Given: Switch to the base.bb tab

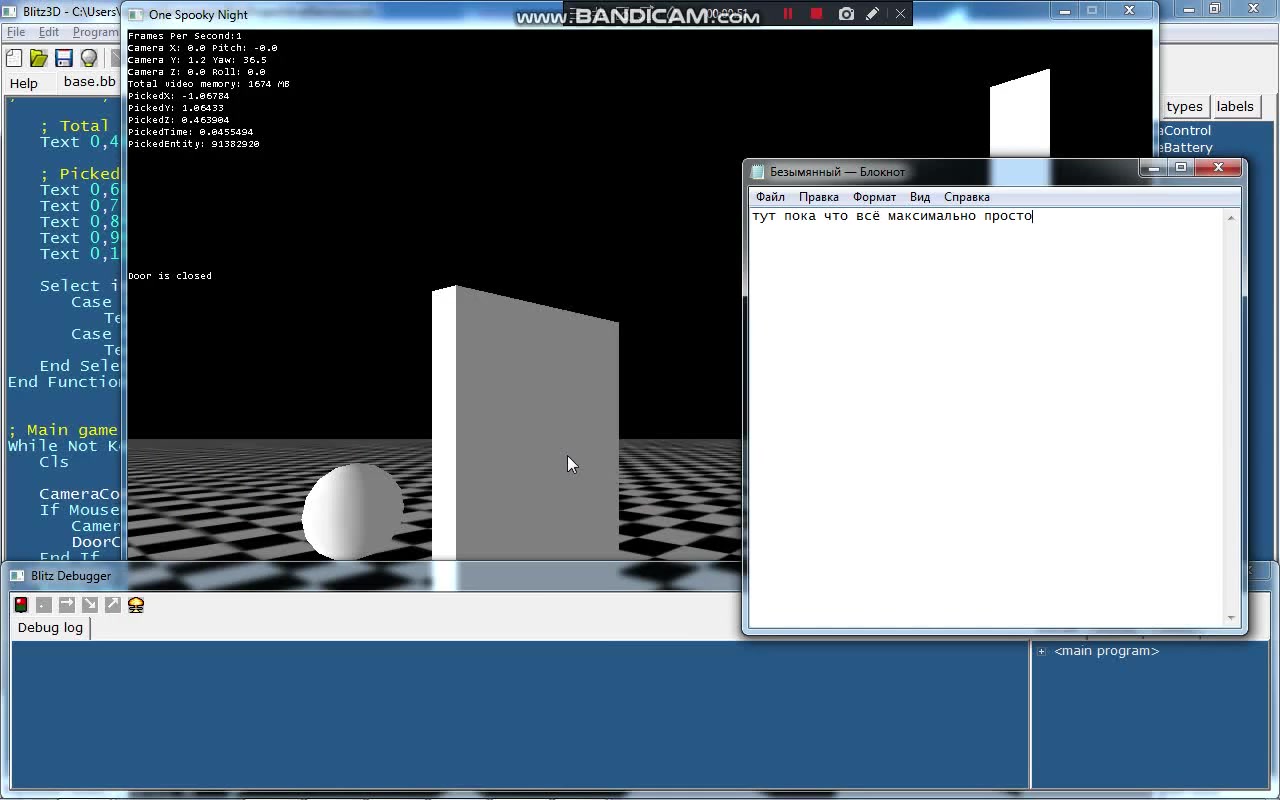Looking at the screenshot, I should point(89,82).
